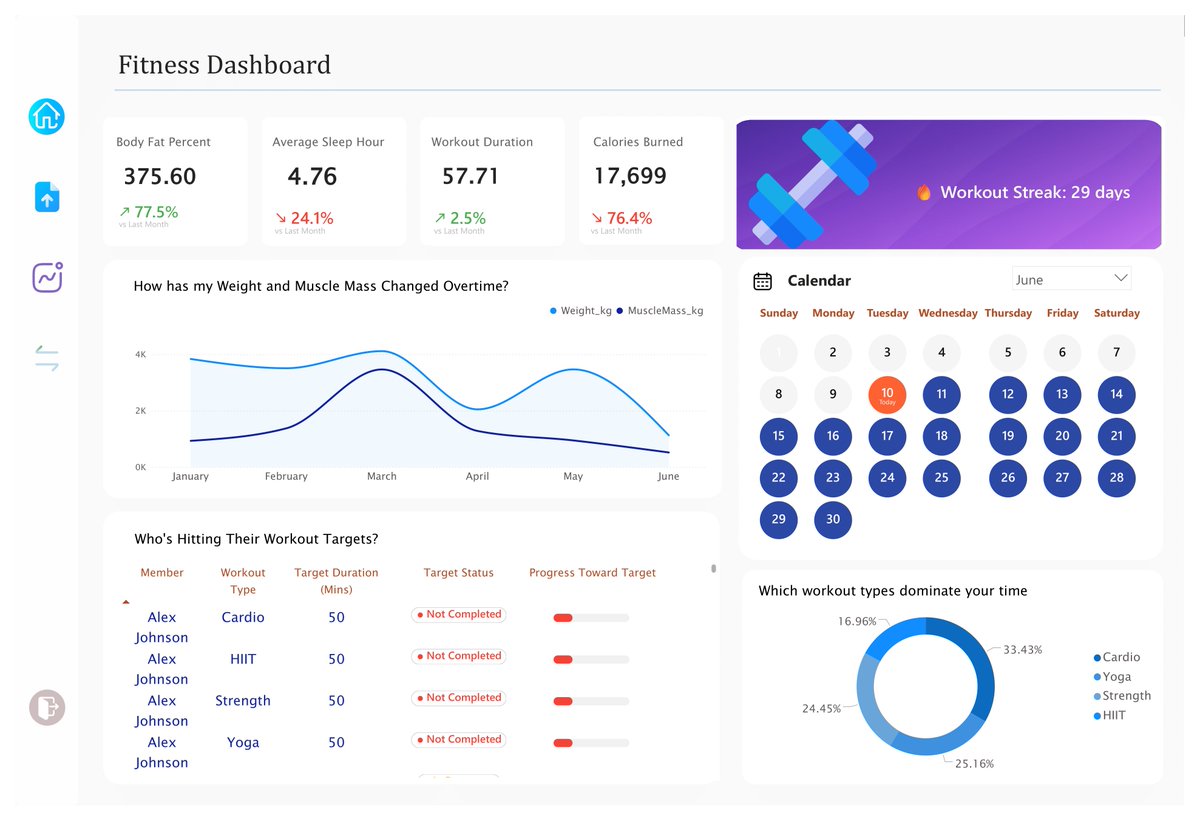Click the flame icon beside Workout Streak
This screenshot has width=1200, height=821.
924,193
